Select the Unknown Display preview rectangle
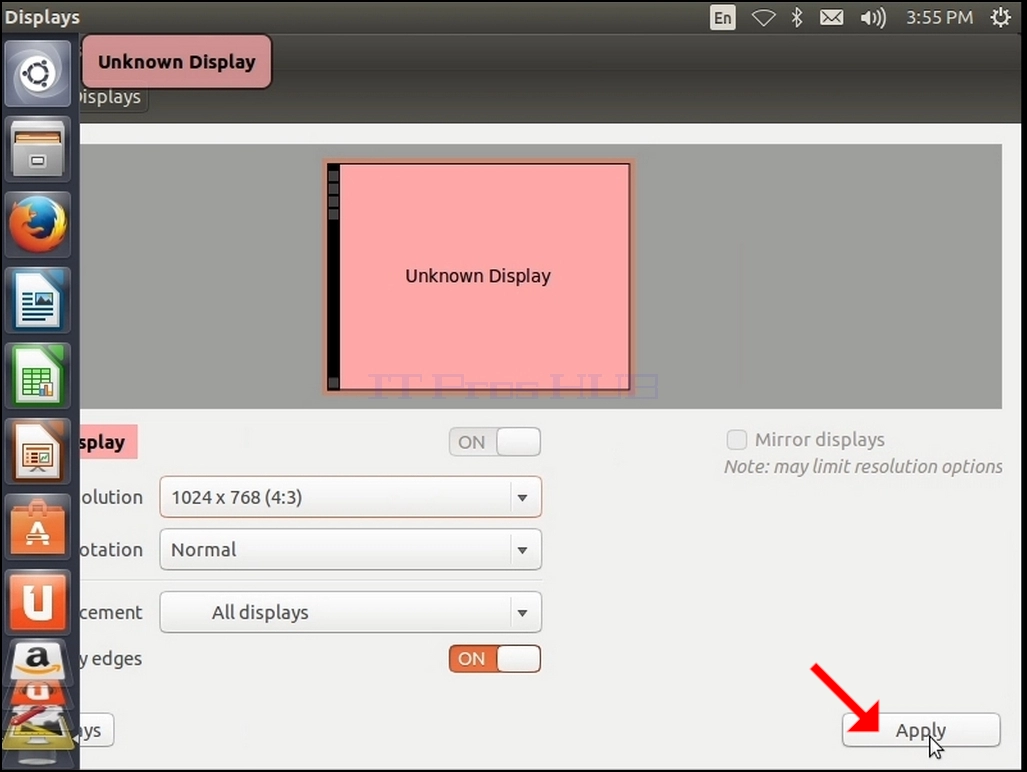The height and width of the screenshot is (772, 1027). tap(478, 276)
